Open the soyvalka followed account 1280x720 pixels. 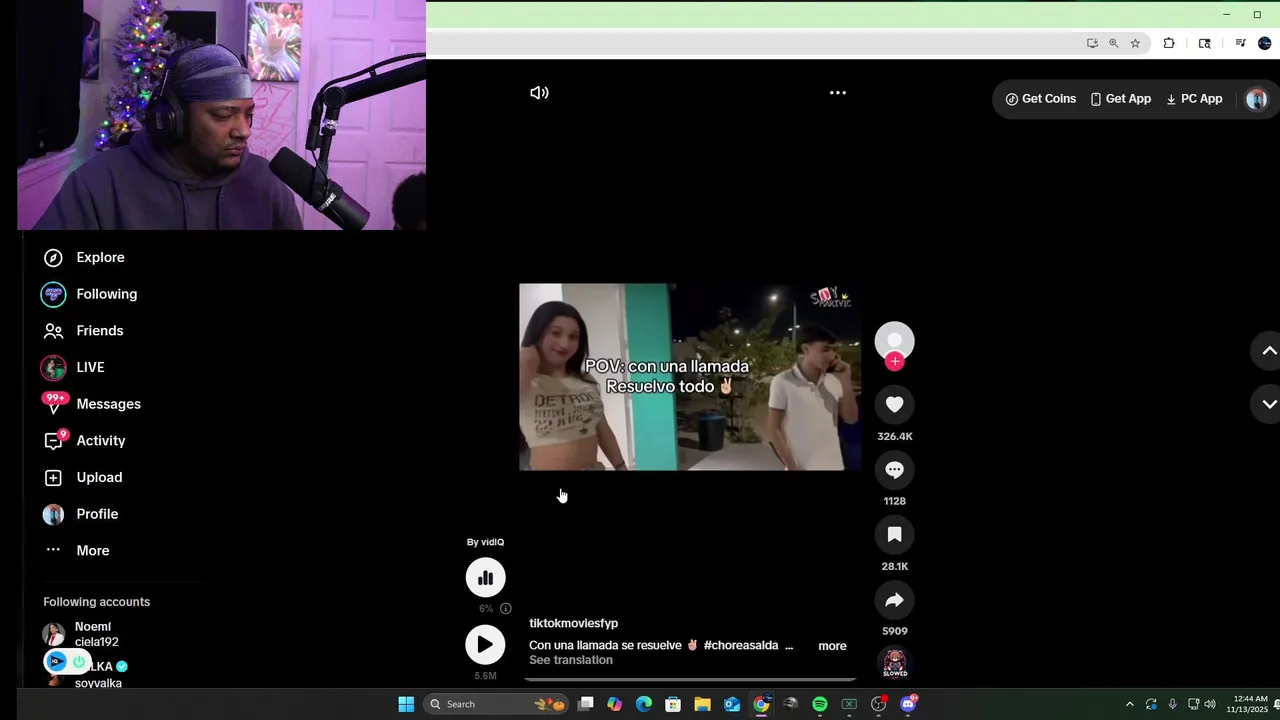[x=98, y=675]
